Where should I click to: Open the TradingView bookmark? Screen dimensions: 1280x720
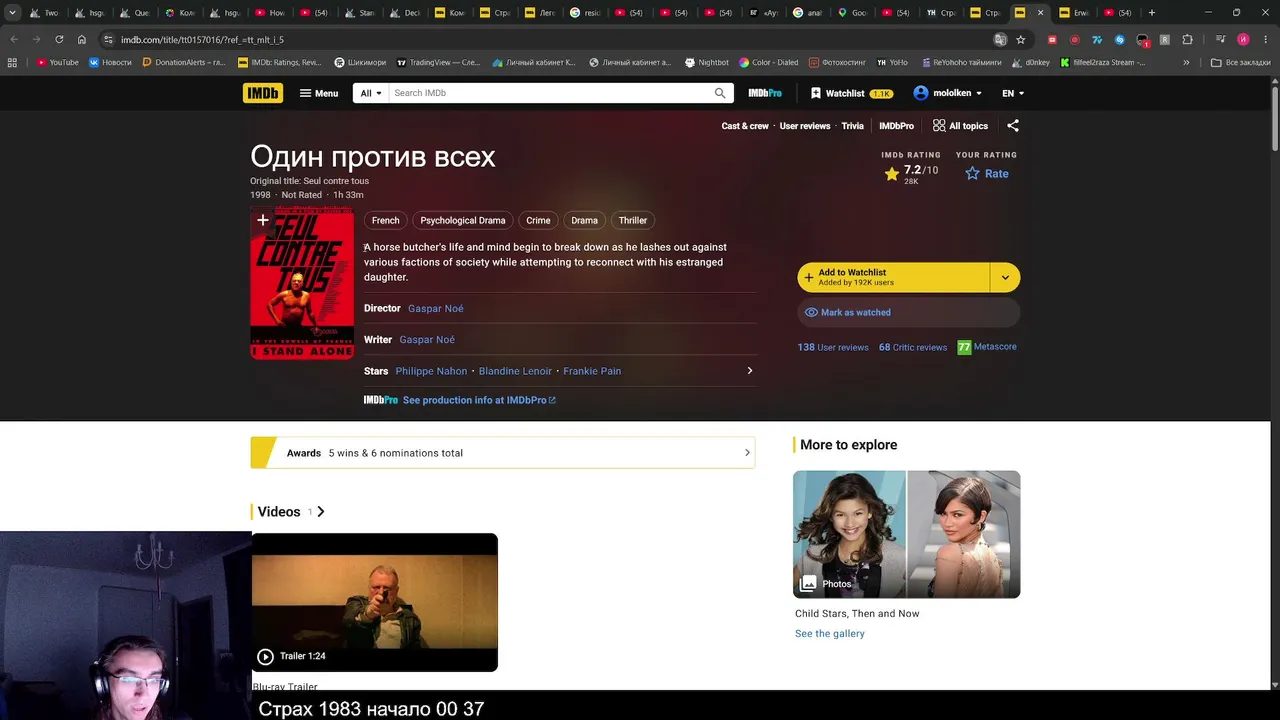coord(438,62)
